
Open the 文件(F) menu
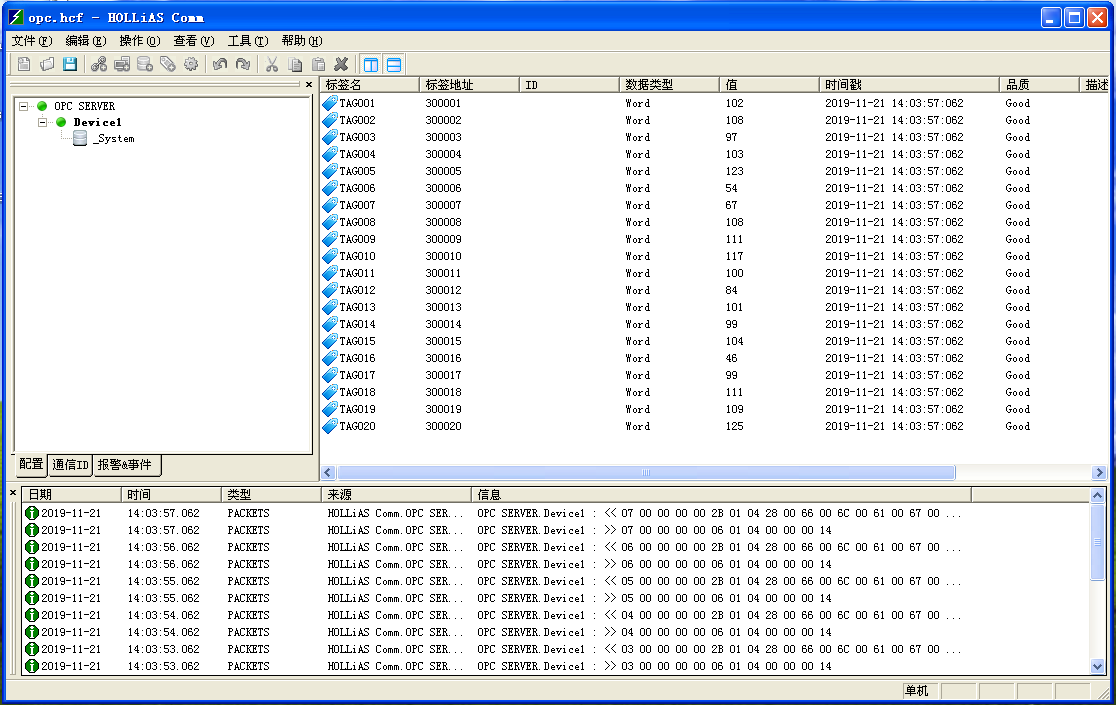tap(32, 41)
